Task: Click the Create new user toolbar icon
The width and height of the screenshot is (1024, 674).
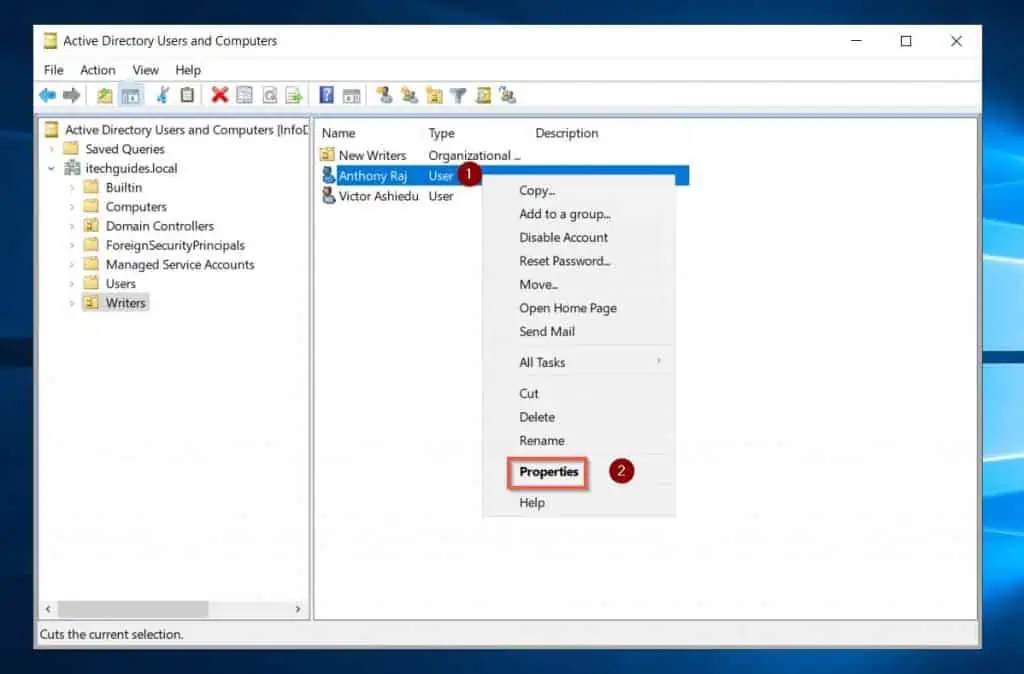Action: [384, 95]
